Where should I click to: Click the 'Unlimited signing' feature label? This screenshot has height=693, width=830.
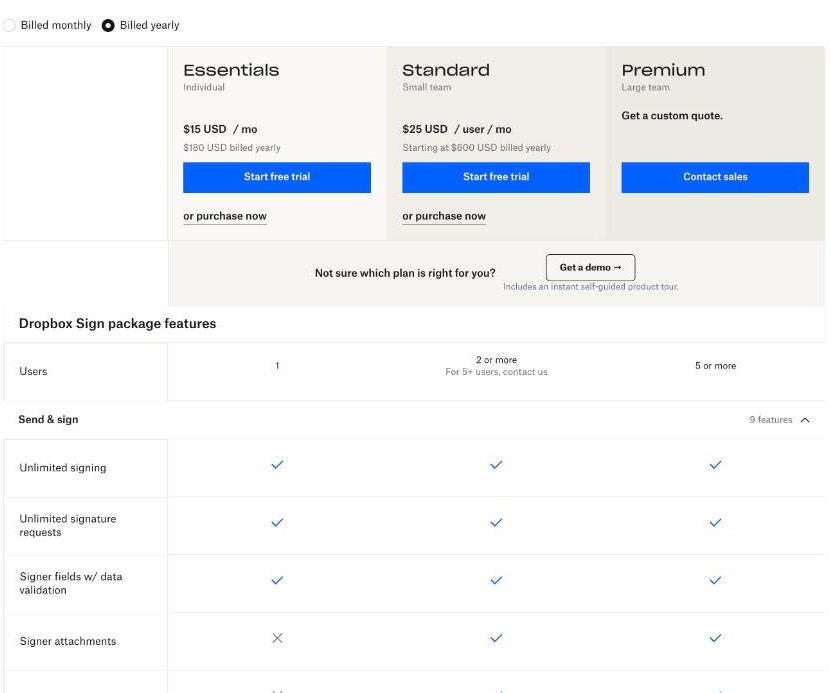[62, 468]
